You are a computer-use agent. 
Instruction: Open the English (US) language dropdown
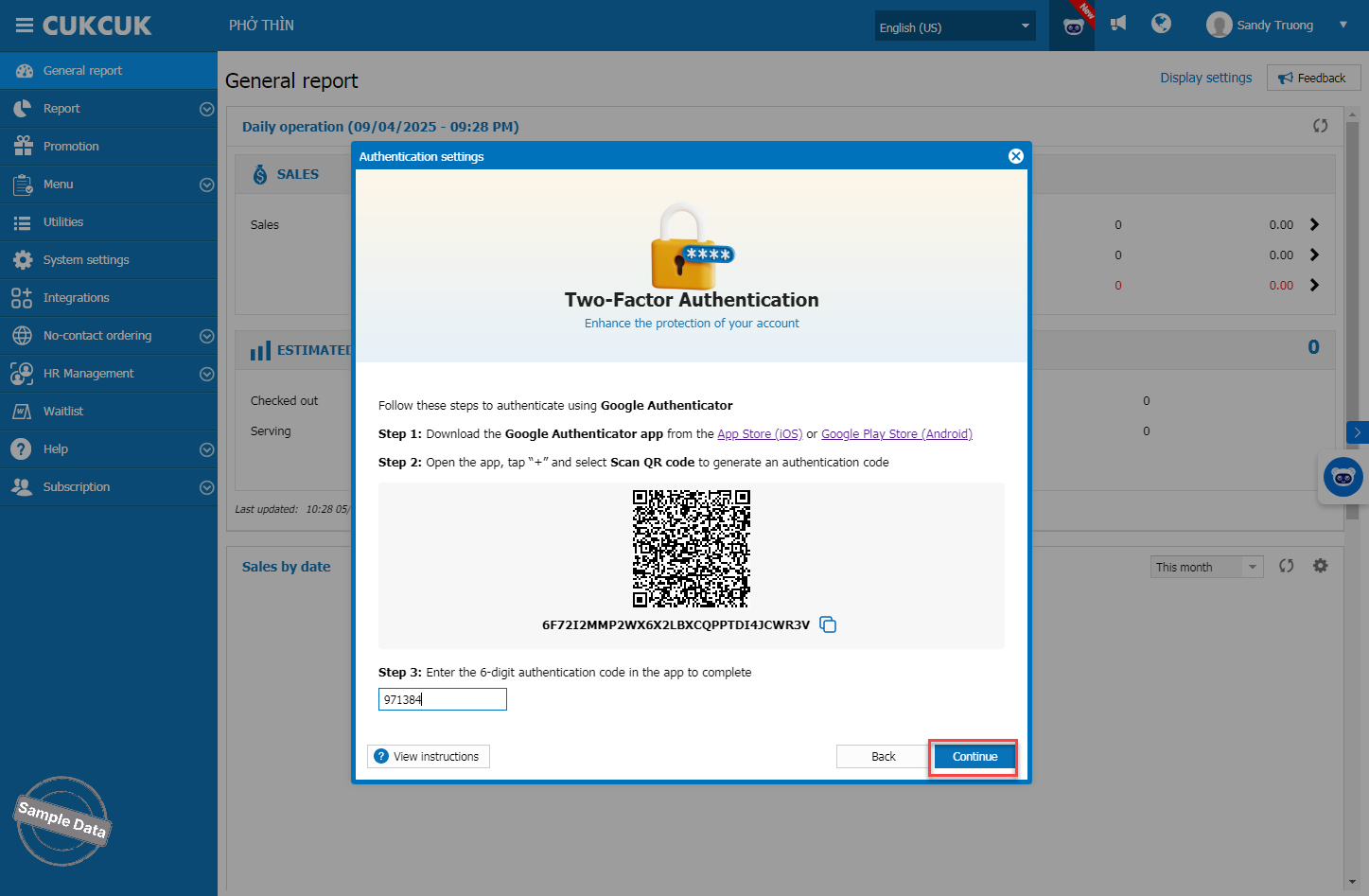[x=955, y=26]
